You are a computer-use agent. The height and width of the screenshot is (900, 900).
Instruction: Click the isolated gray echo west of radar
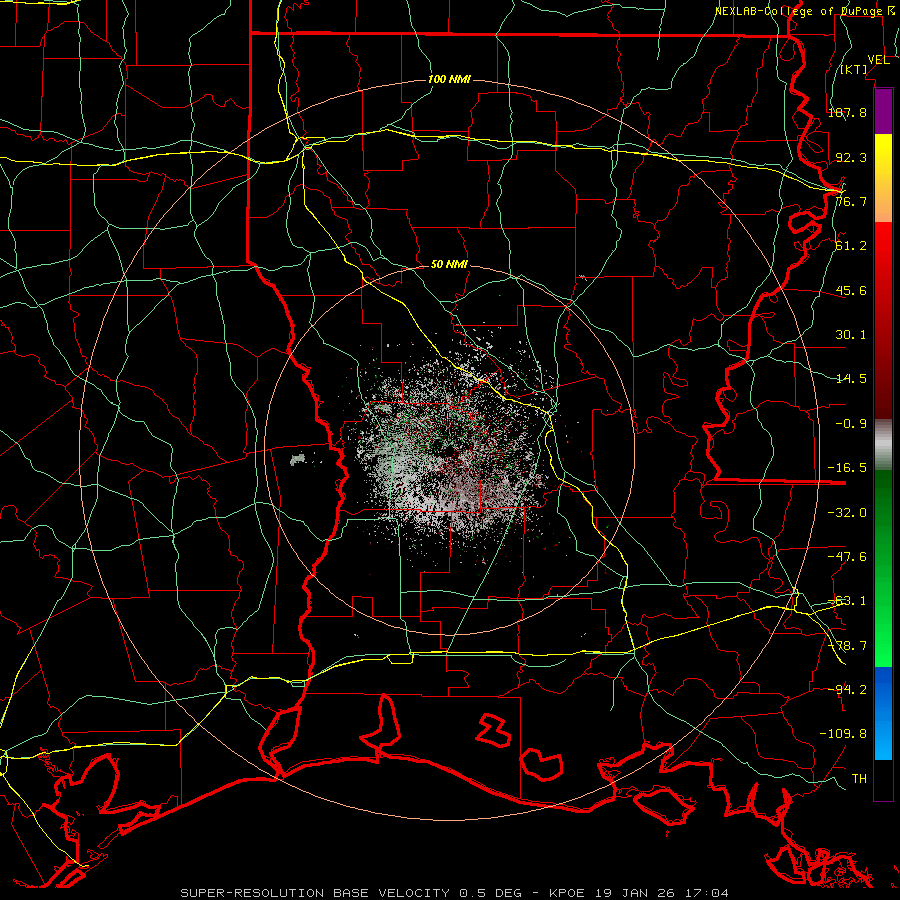pyautogui.click(x=297, y=459)
